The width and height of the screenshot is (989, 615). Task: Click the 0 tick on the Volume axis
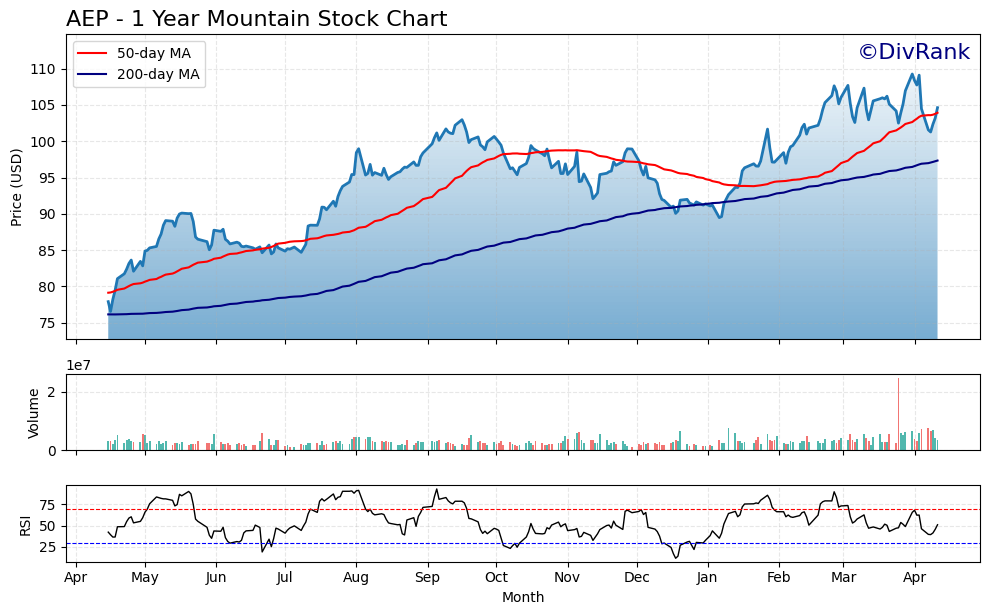[x=52, y=451]
